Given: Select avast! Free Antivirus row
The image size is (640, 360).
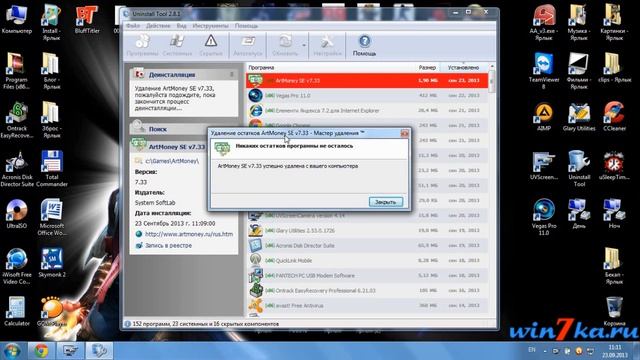Looking at the screenshot, I should point(367,306).
